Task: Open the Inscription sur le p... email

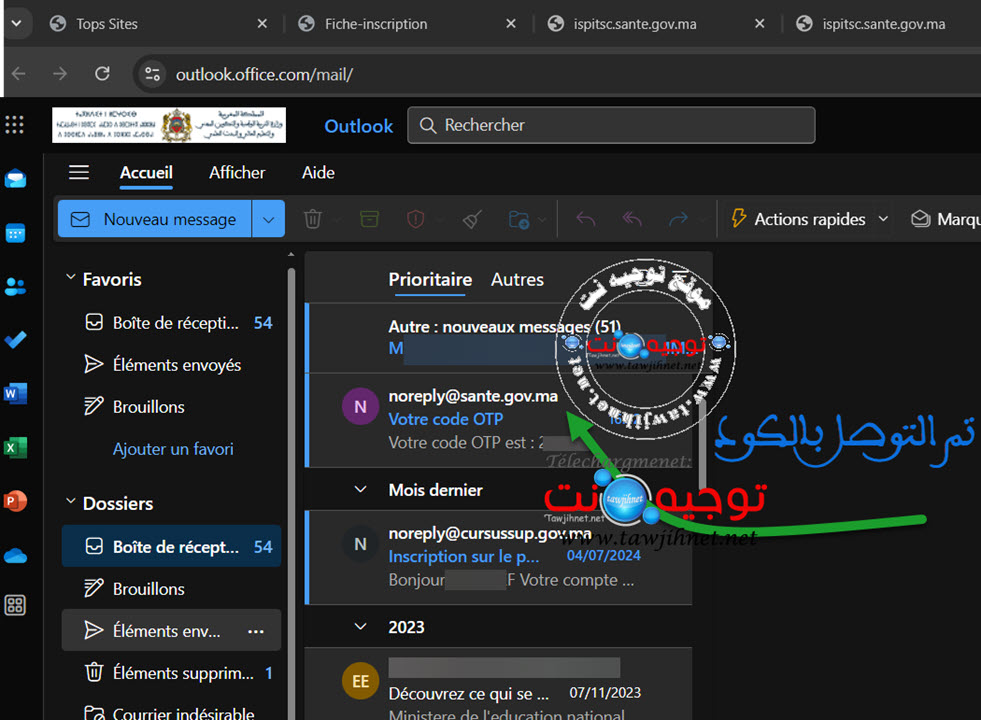Action: (x=499, y=557)
